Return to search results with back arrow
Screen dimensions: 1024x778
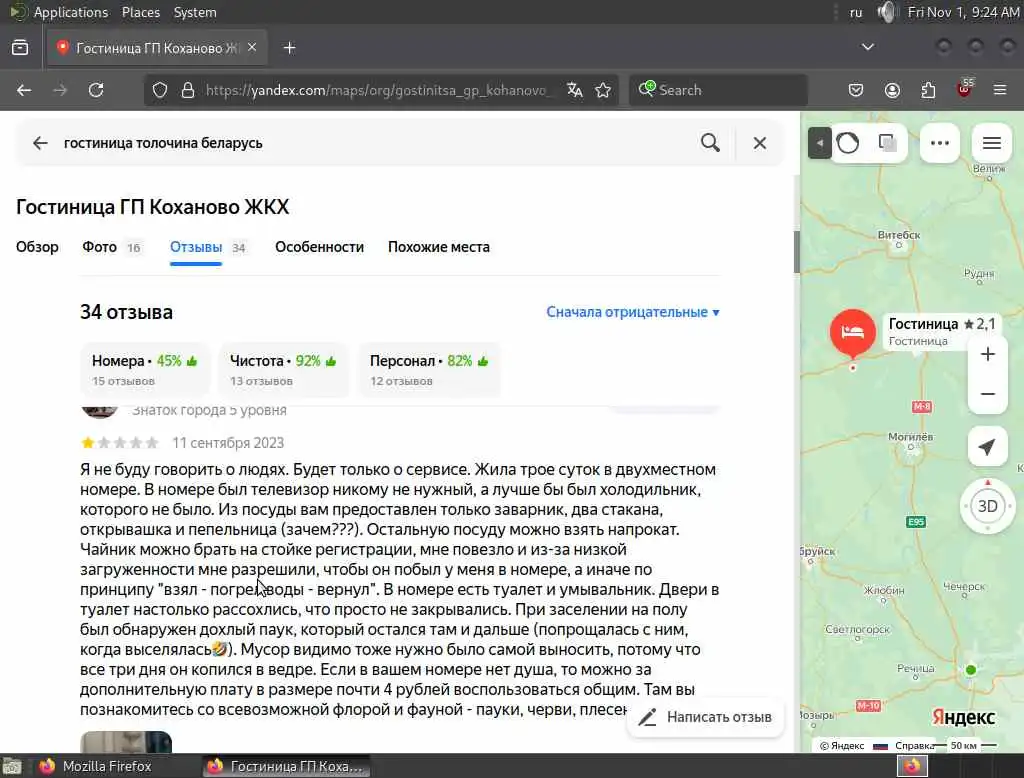coord(40,143)
